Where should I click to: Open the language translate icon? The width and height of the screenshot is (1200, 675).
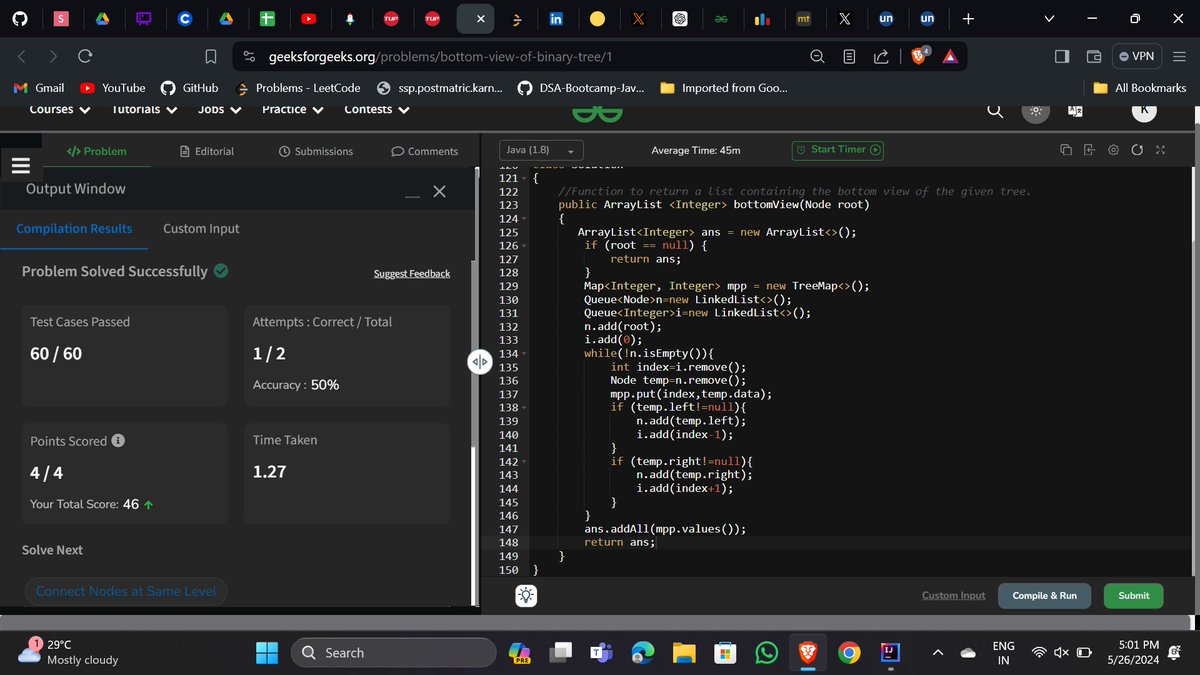[x=1076, y=111]
